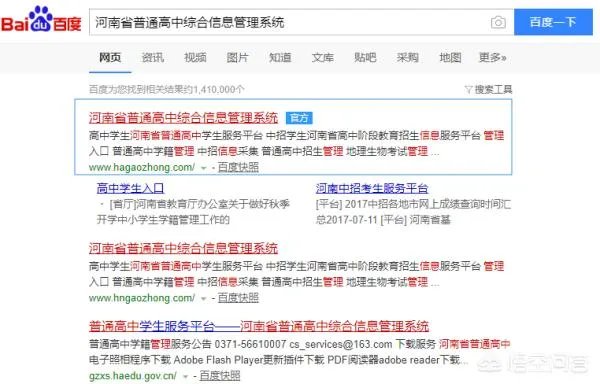Click snippet text 开学中小学生学籍管理工作的
The height and width of the screenshot is (384, 600).
pos(163,220)
